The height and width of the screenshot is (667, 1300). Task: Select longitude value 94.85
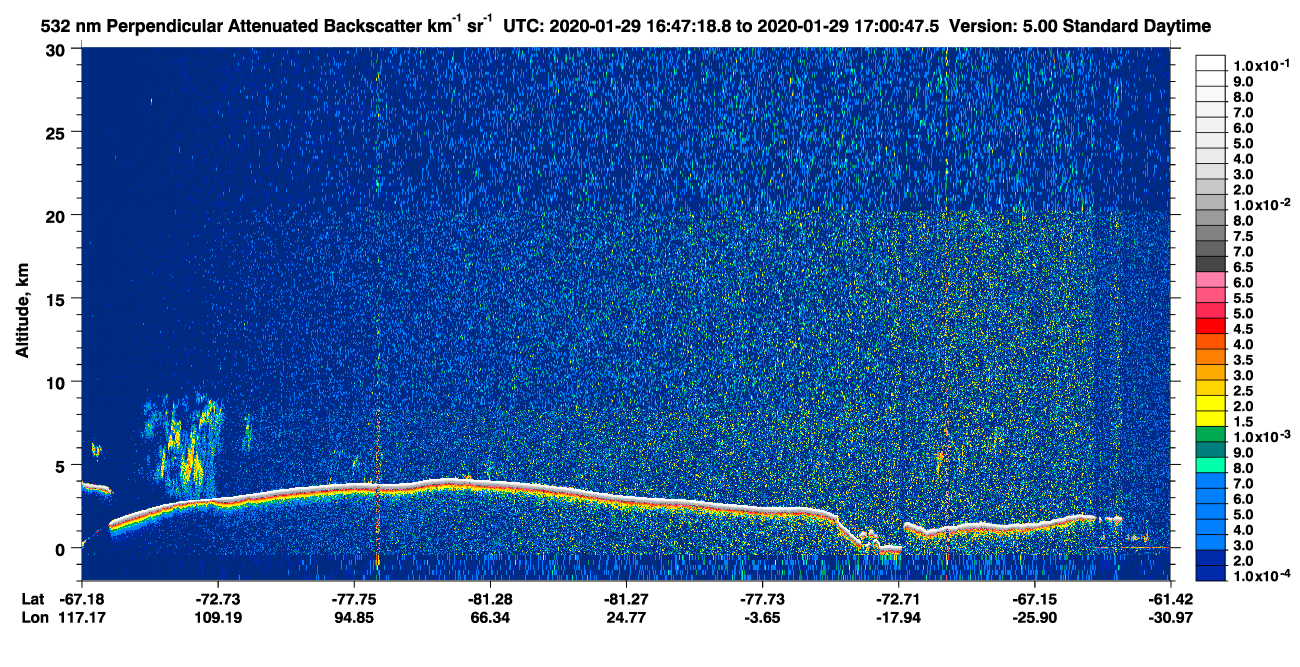[x=355, y=618]
